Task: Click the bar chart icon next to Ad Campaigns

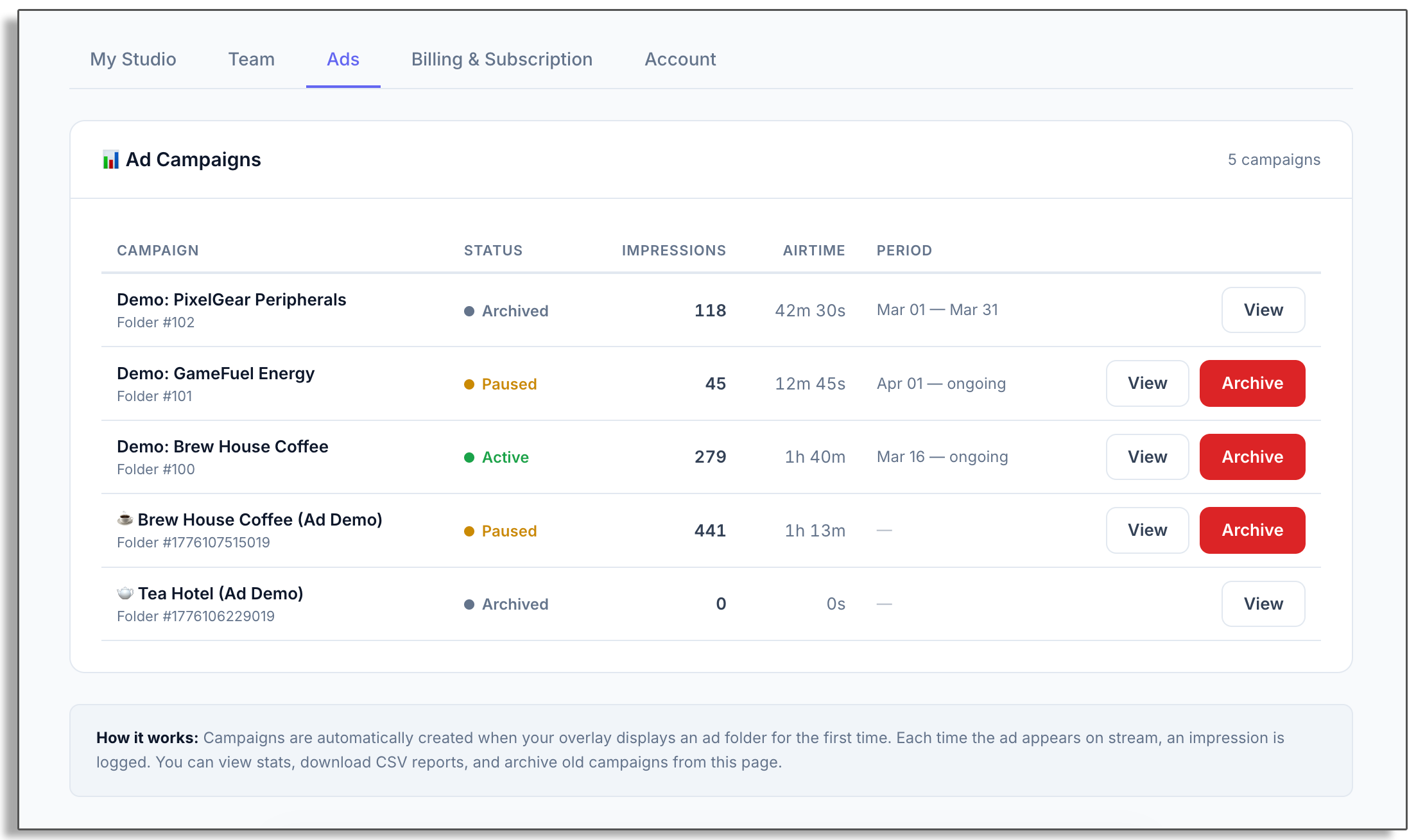Action: (x=111, y=159)
